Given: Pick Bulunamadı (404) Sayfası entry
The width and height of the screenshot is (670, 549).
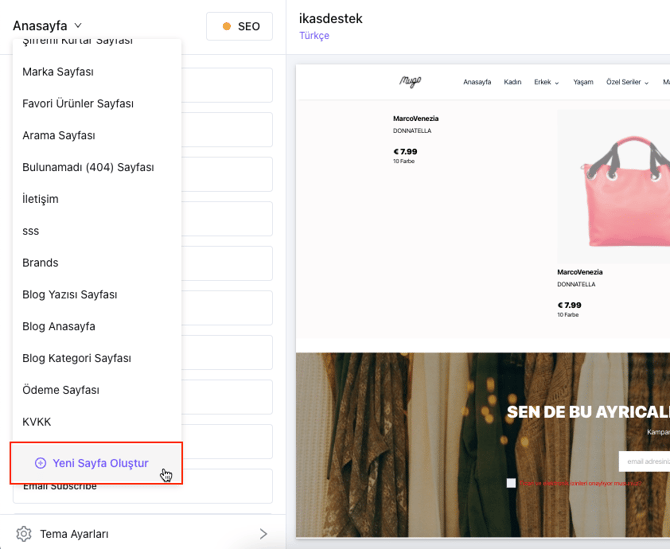Looking at the screenshot, I should pos(88,167).
